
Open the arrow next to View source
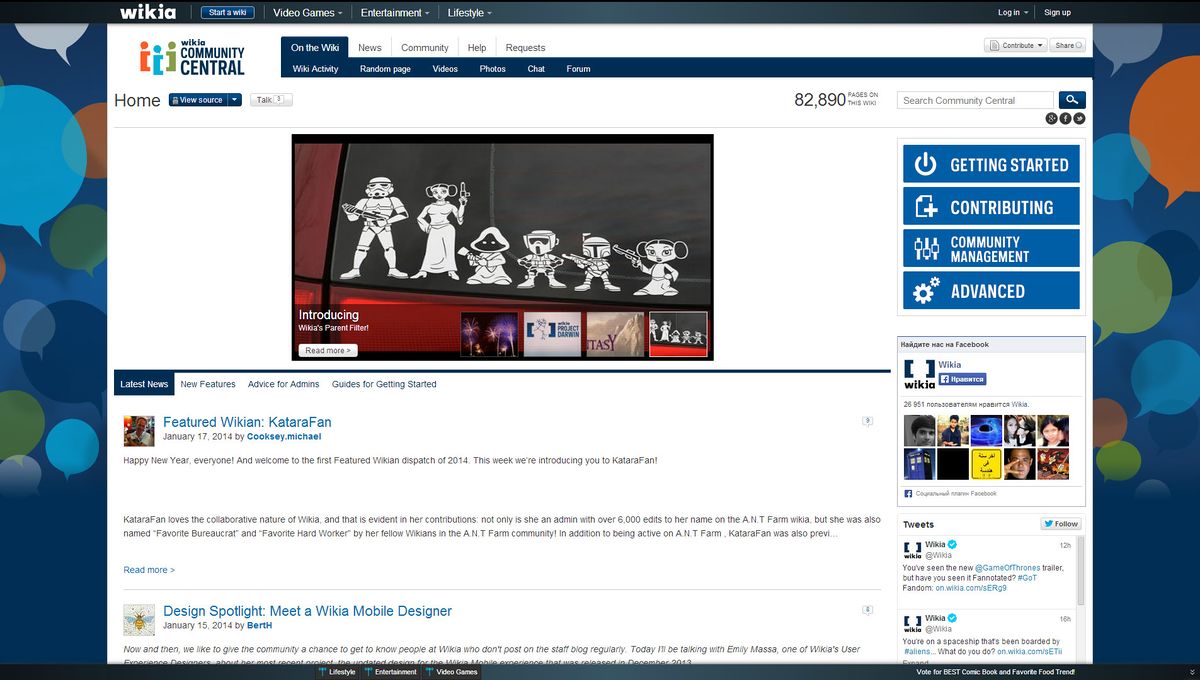click(235, 100)
